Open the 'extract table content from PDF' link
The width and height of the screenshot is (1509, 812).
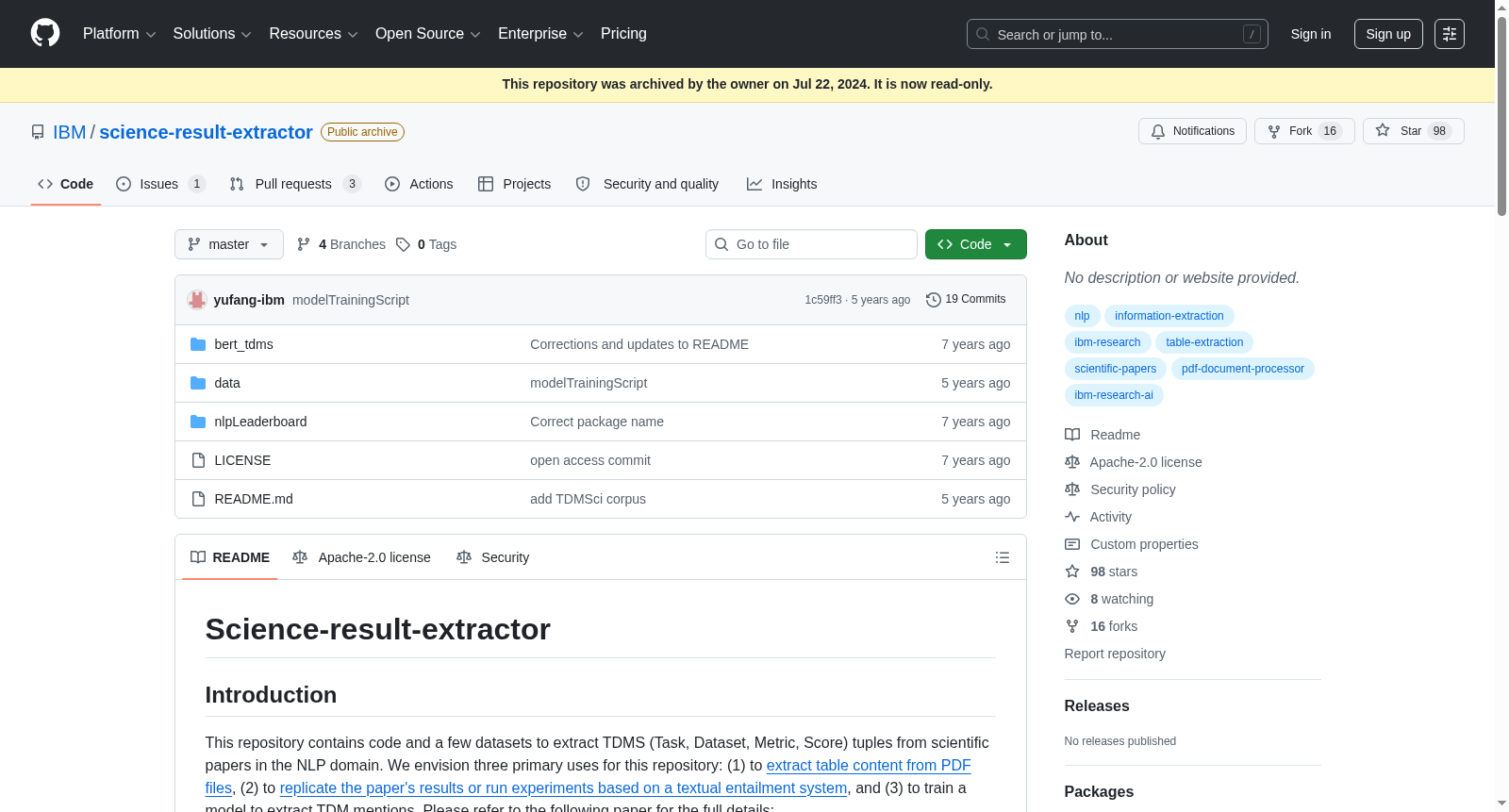(869, 765)
